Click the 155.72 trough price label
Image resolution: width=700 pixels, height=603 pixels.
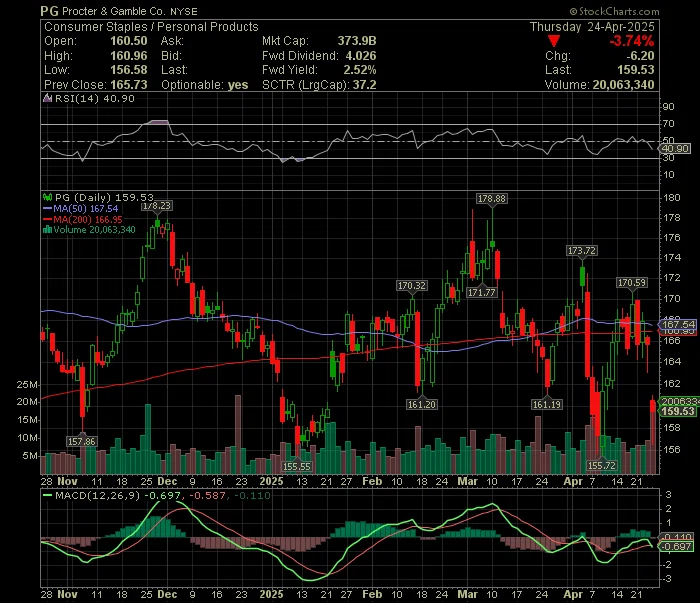tap(602, 466)
